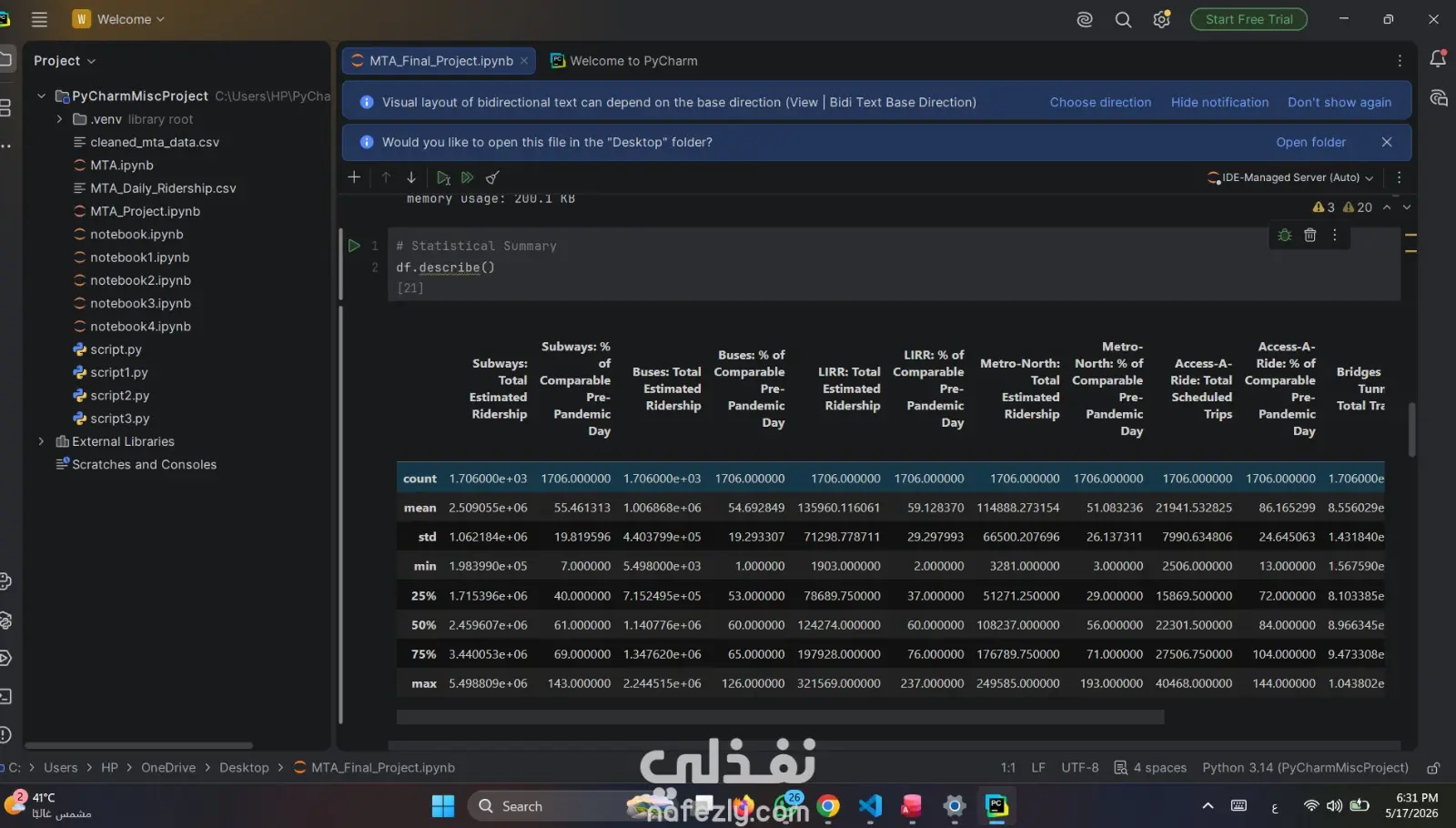Screen dimensions: 1456x828
Task: Open the AI chat tool window icon below the bell
Action: (x=1438, y=98)
